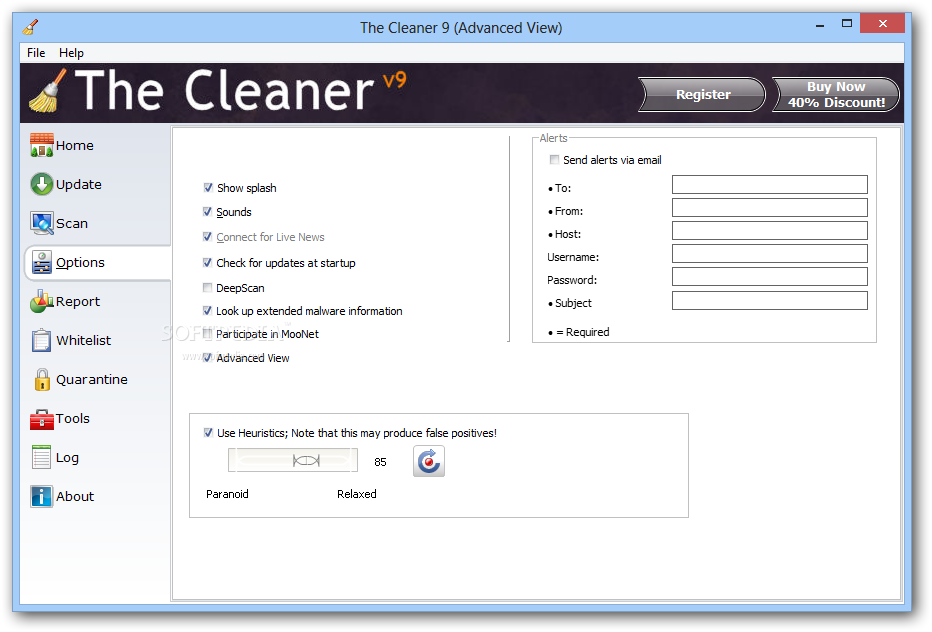
Task: Open the File menu
Action: point(36,53)
